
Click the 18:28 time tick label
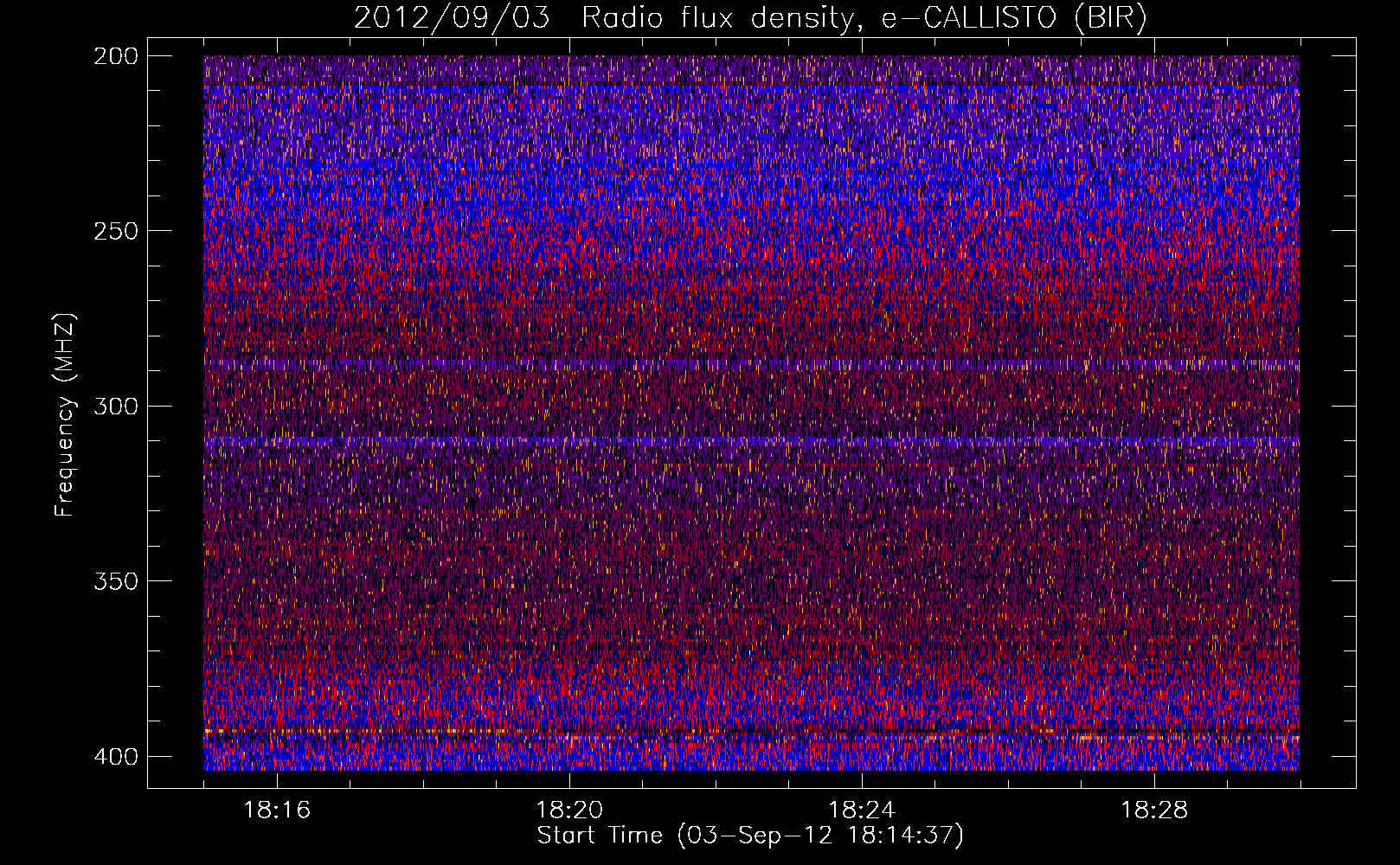click(1154, 811)
